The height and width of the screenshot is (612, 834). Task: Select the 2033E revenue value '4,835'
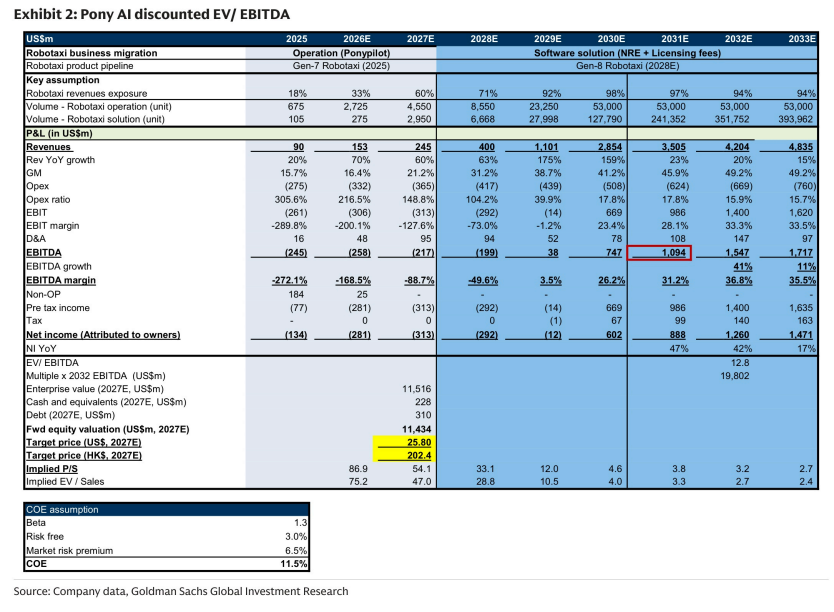[x=800, y=147]
